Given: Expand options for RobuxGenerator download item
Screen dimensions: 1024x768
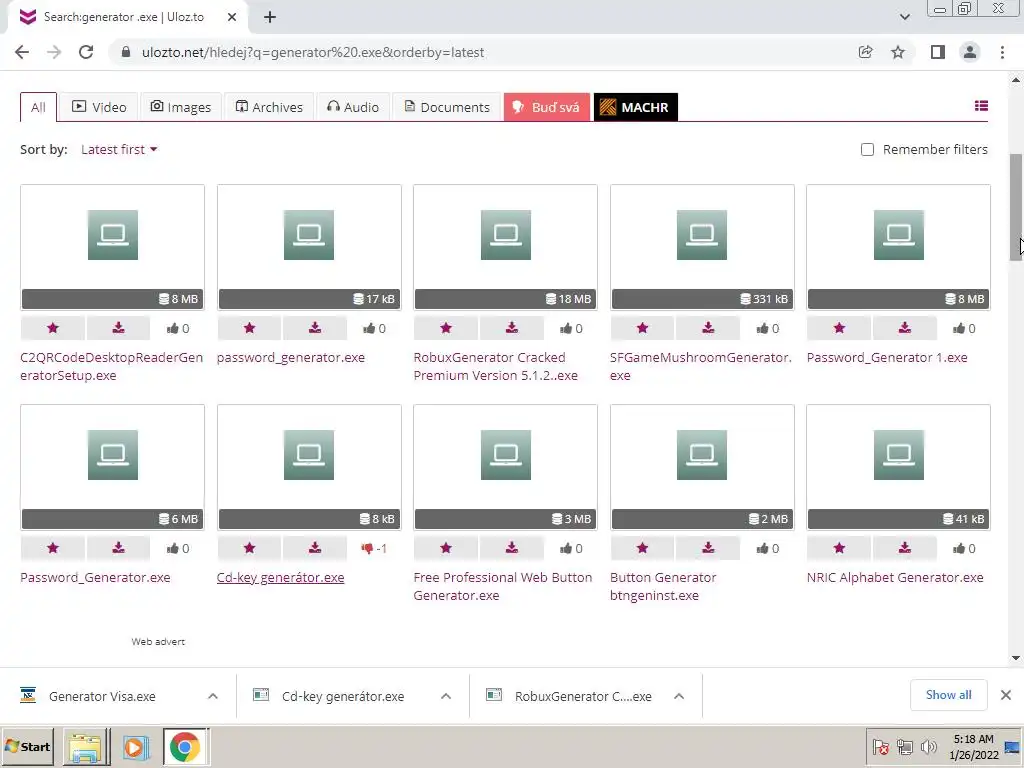Looking at the screenshot, I should (x=679, y=696).
